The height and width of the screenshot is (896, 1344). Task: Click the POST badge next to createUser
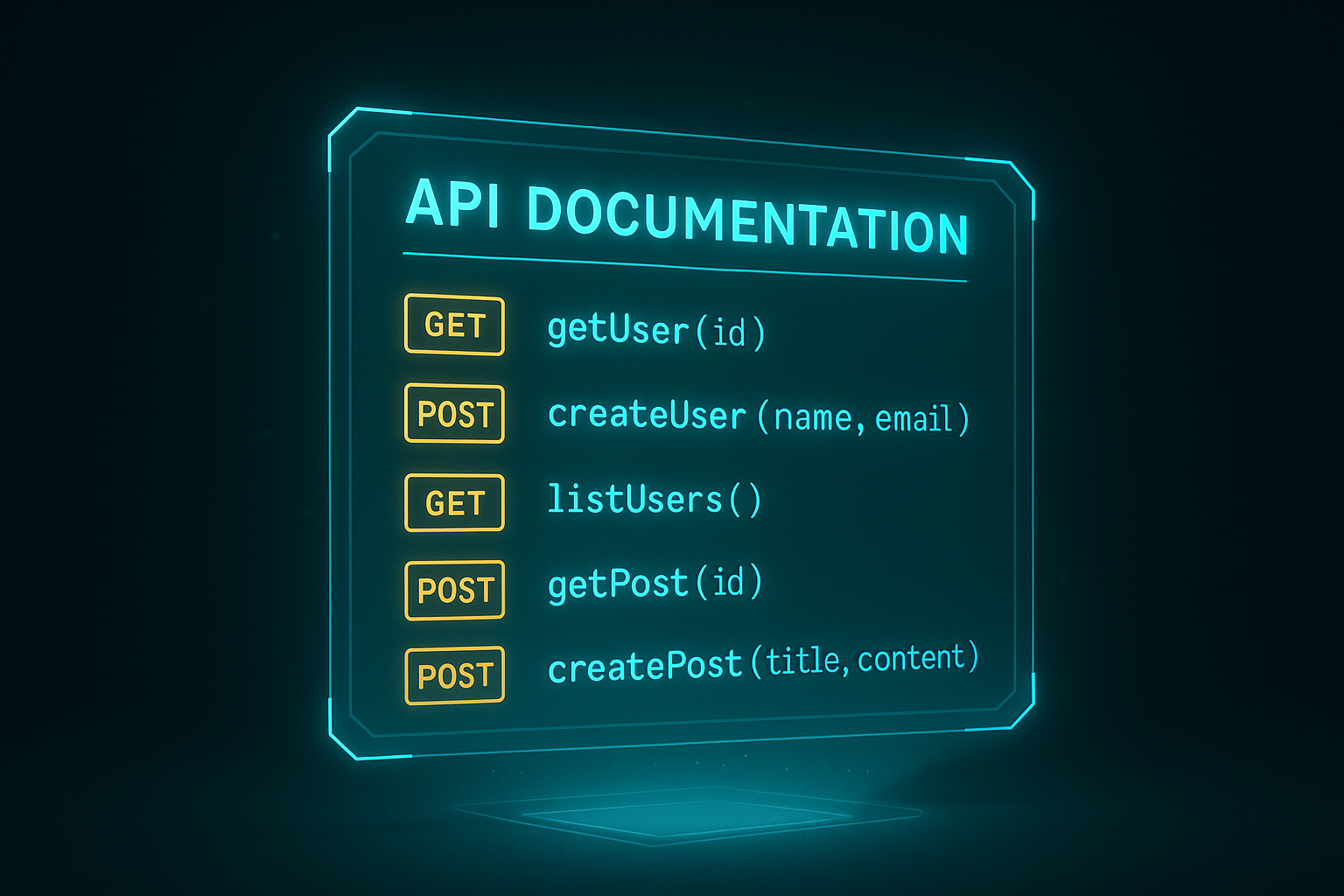pos(453,415)
